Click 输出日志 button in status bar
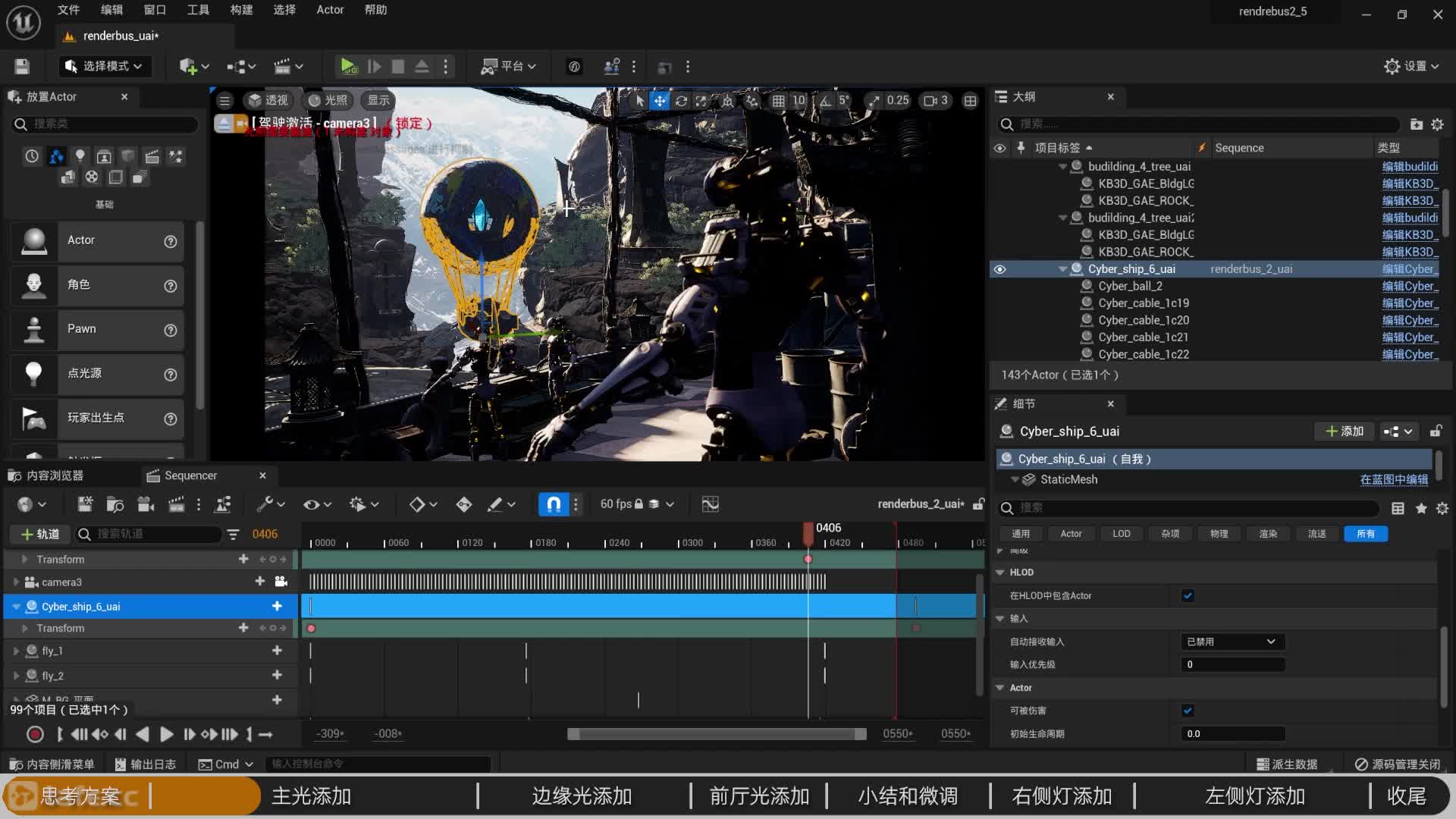This screenshot has height=819, width=1456. click(x=146, y=764)
